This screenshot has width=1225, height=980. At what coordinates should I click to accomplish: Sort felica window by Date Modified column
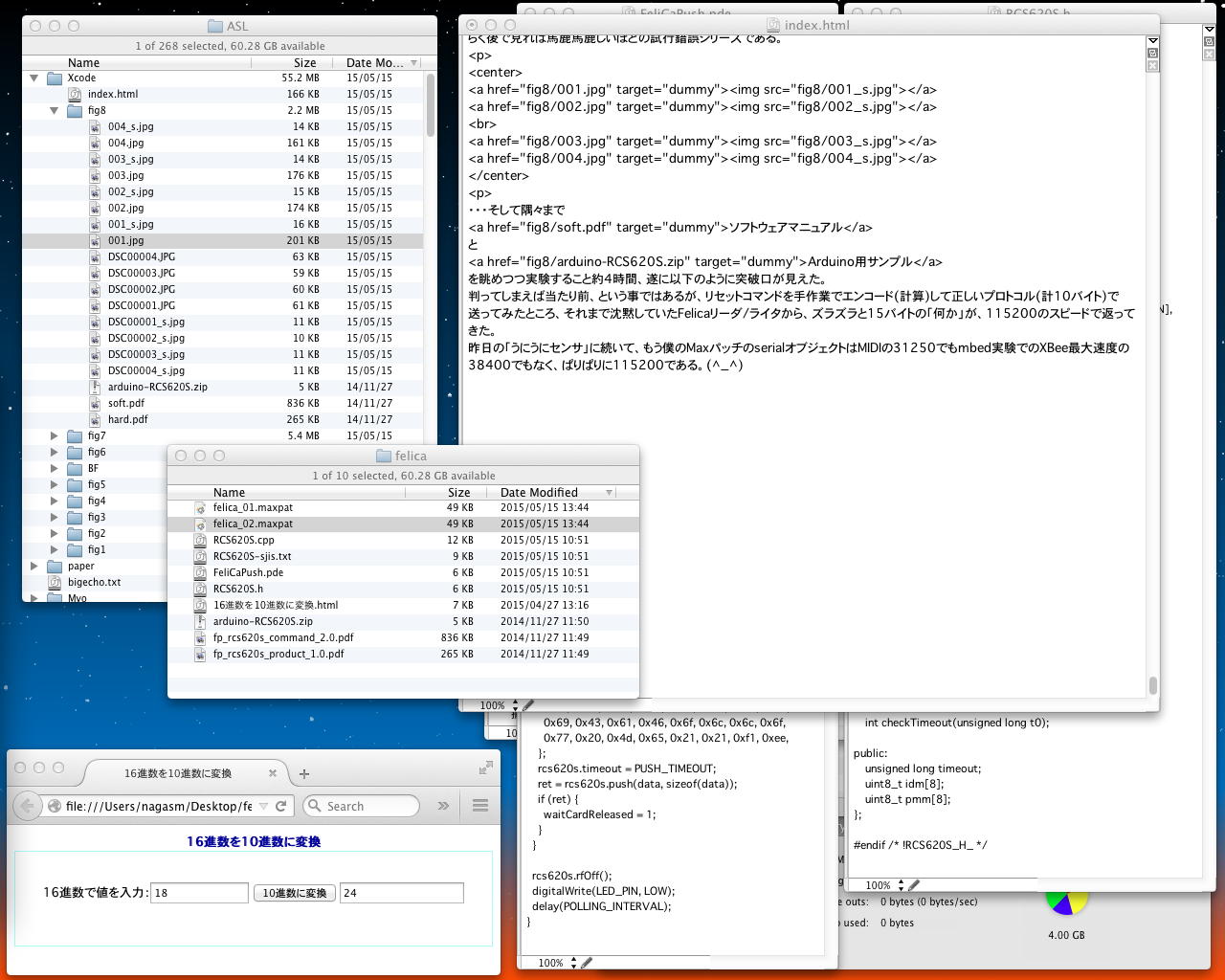tap(552, 493)
